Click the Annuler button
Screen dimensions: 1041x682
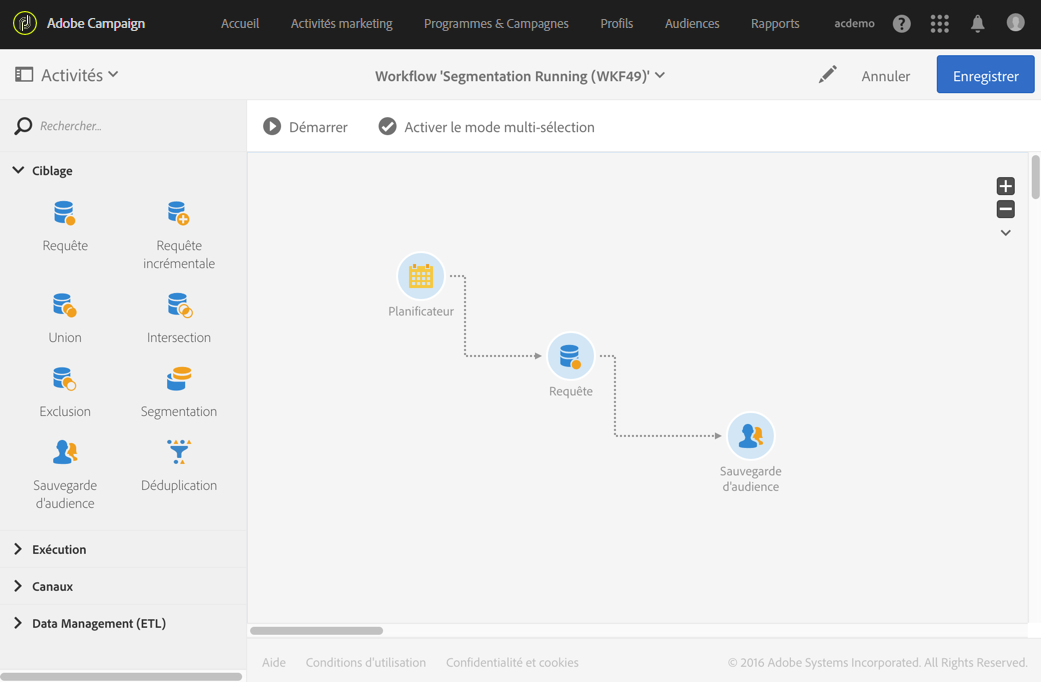[885, 75]
